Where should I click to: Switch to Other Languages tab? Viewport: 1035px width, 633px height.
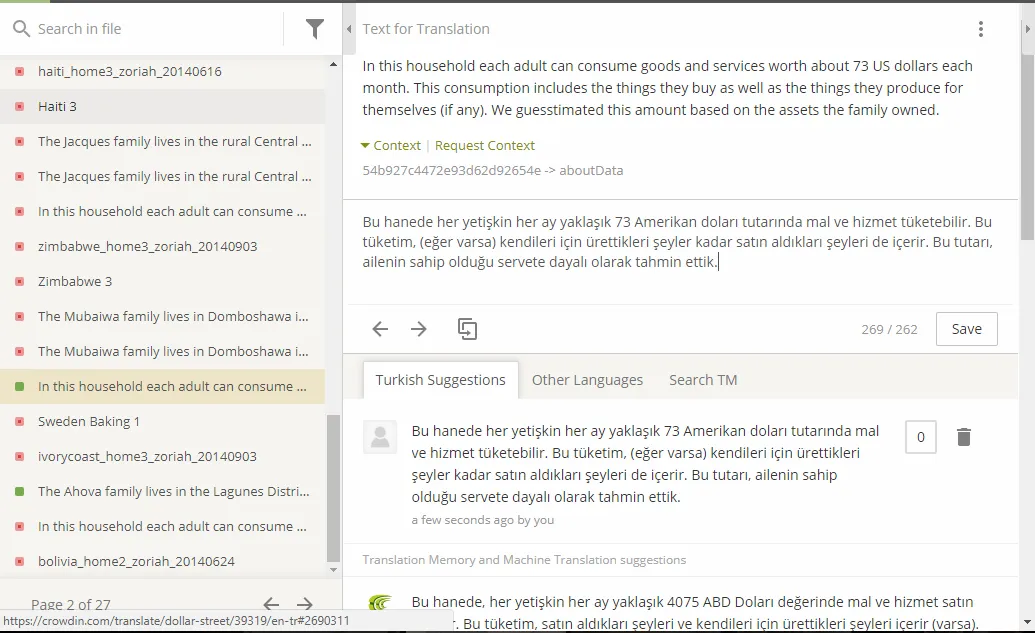tap(587, 380)
